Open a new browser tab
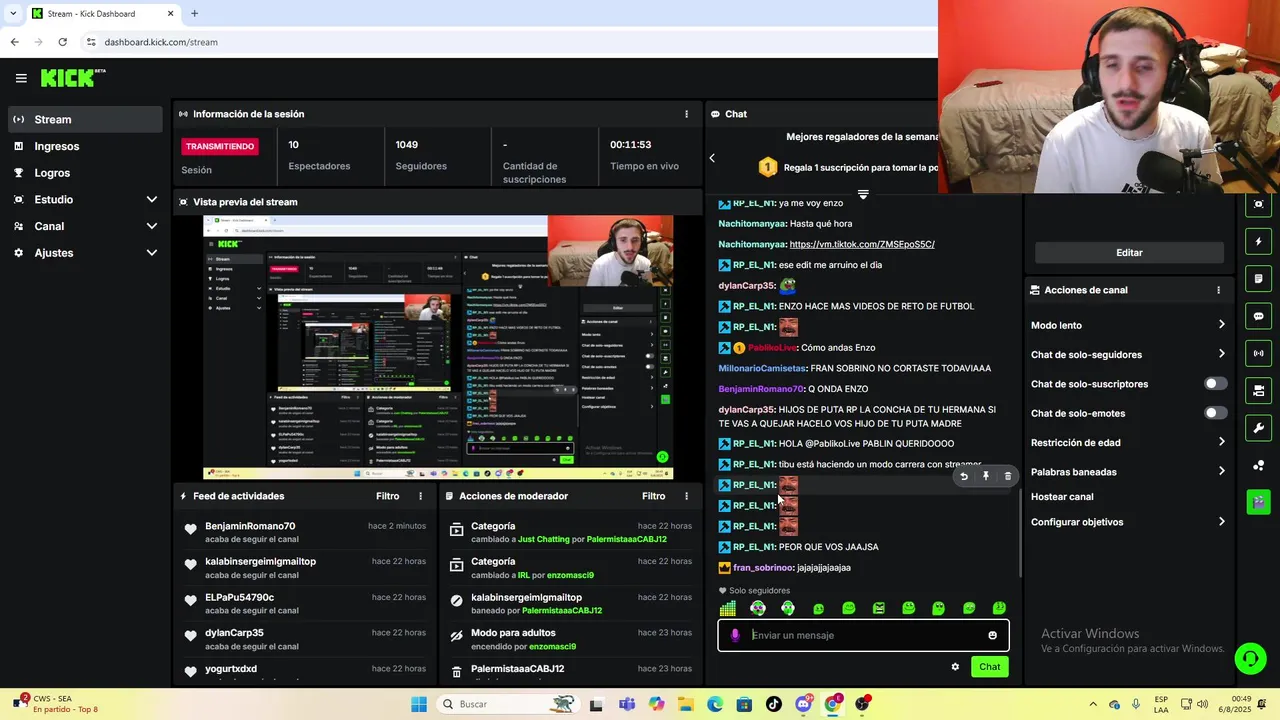The image size is (1280, 720). pyautogui.click(x=194, y=13)
